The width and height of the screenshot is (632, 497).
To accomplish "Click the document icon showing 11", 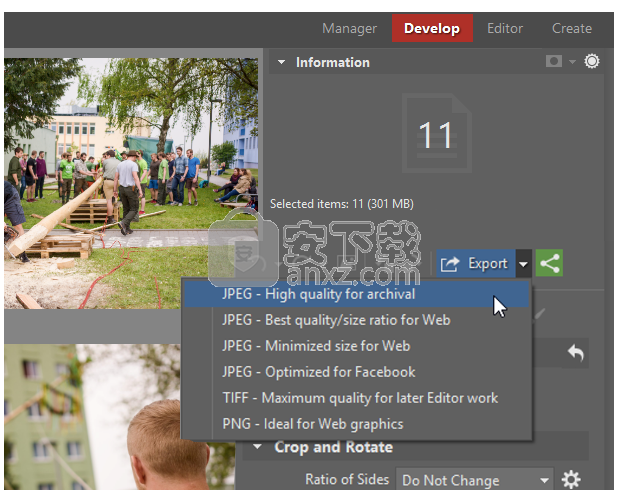I will click(x=437, y=134).
